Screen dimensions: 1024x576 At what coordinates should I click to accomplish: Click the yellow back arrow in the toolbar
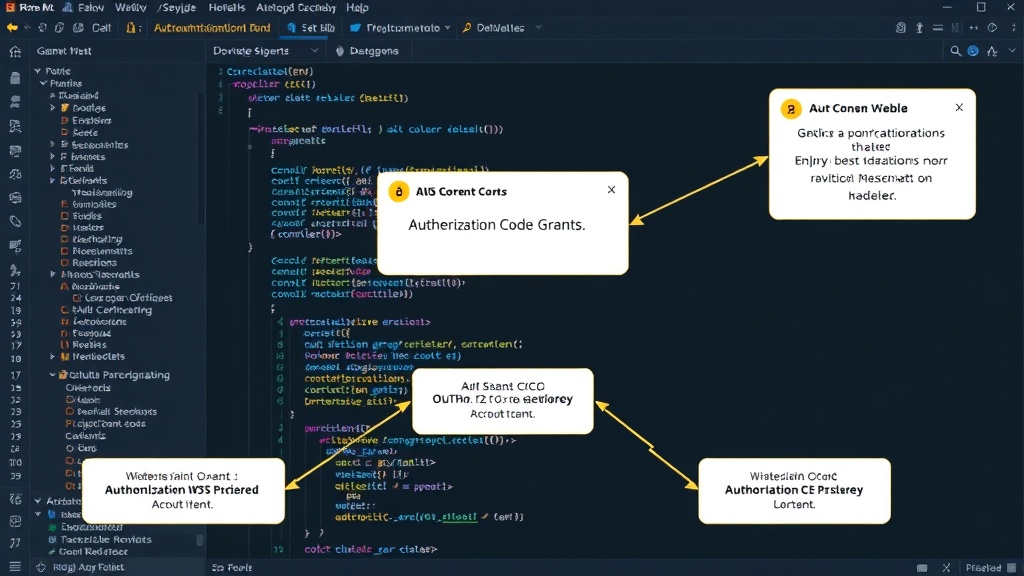click(x=12, y=28)
